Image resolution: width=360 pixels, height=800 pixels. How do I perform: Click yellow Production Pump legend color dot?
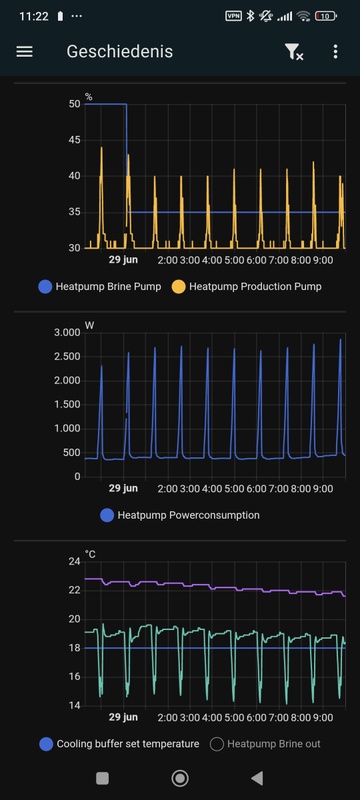click(178, 287)
